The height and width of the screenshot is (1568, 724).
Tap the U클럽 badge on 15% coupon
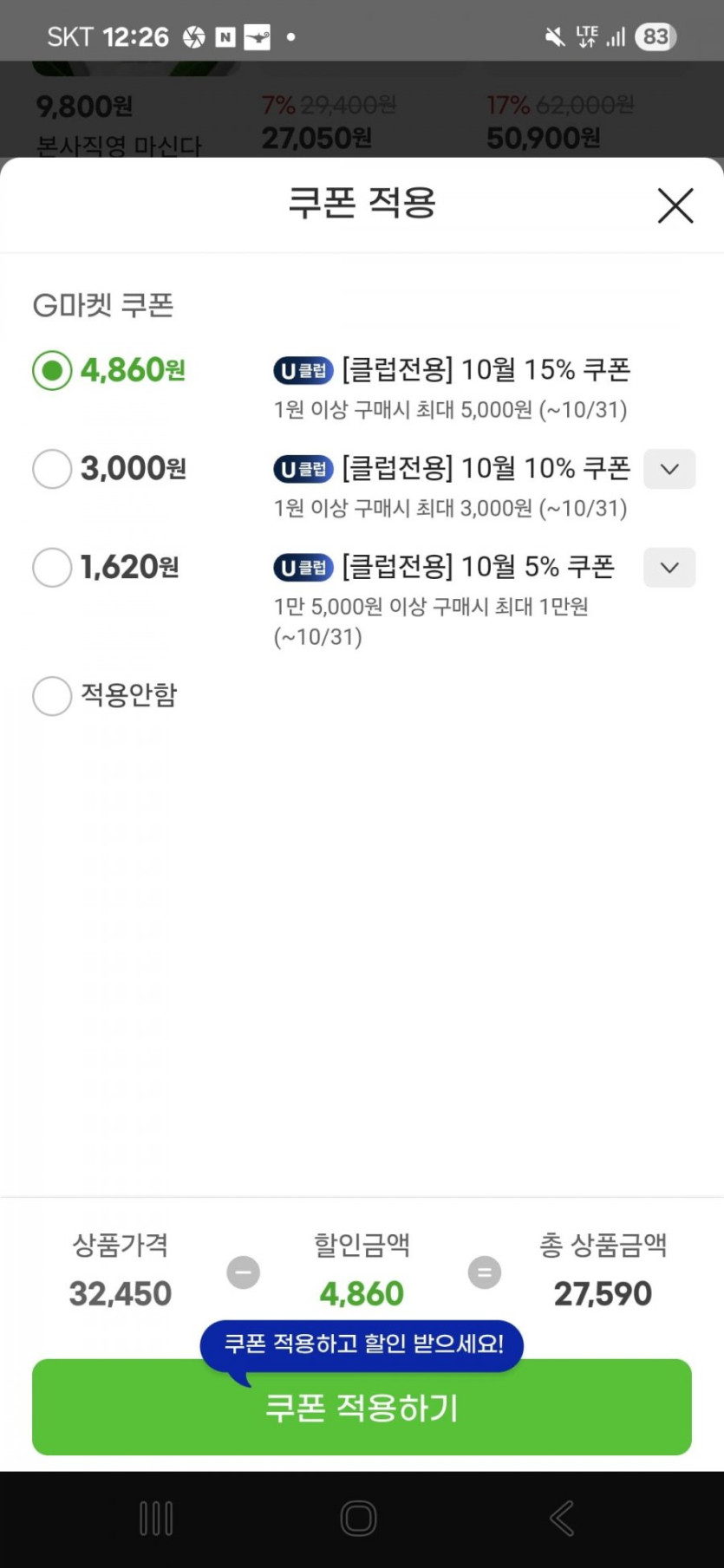tap(303, 371)
